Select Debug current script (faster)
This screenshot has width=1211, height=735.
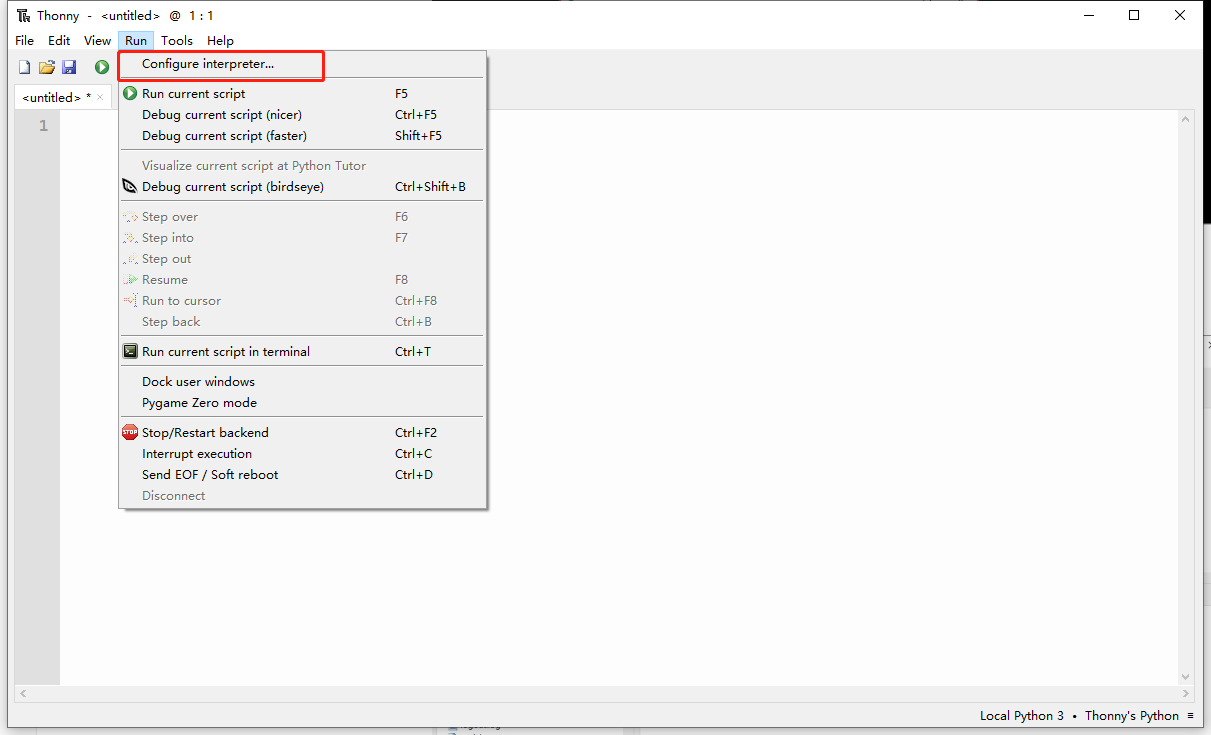(x=302, y=136)
